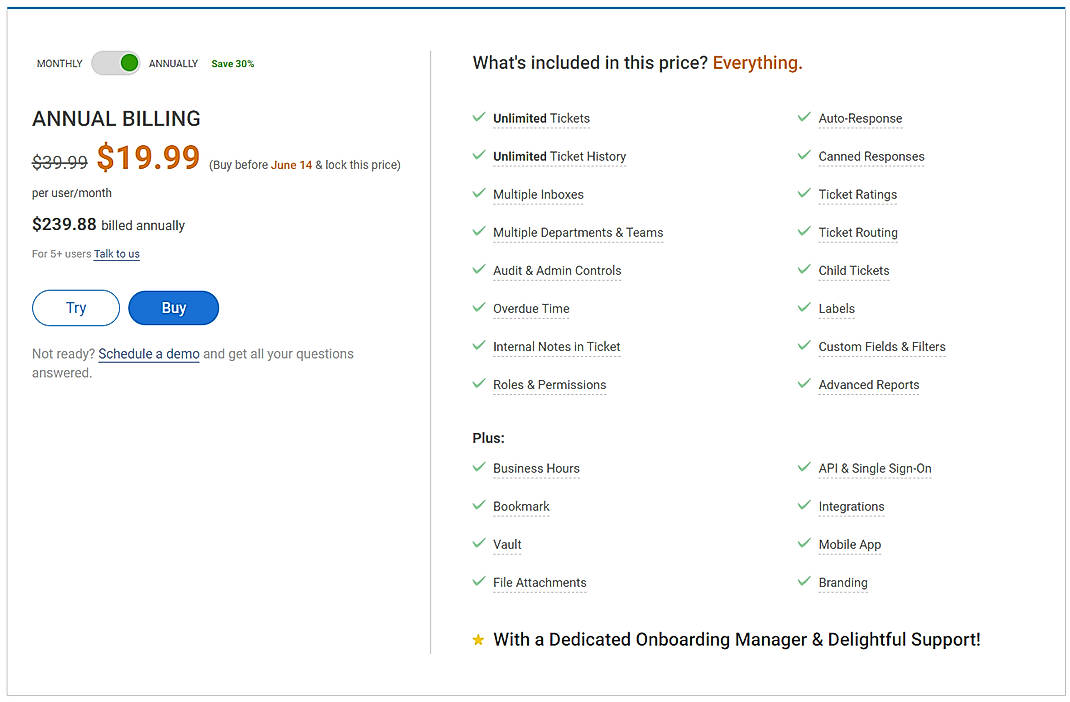Viewport: 1070px width, 702px height.
Task: Click the checkmark next to Integrations
Action: tap(804, 506)
